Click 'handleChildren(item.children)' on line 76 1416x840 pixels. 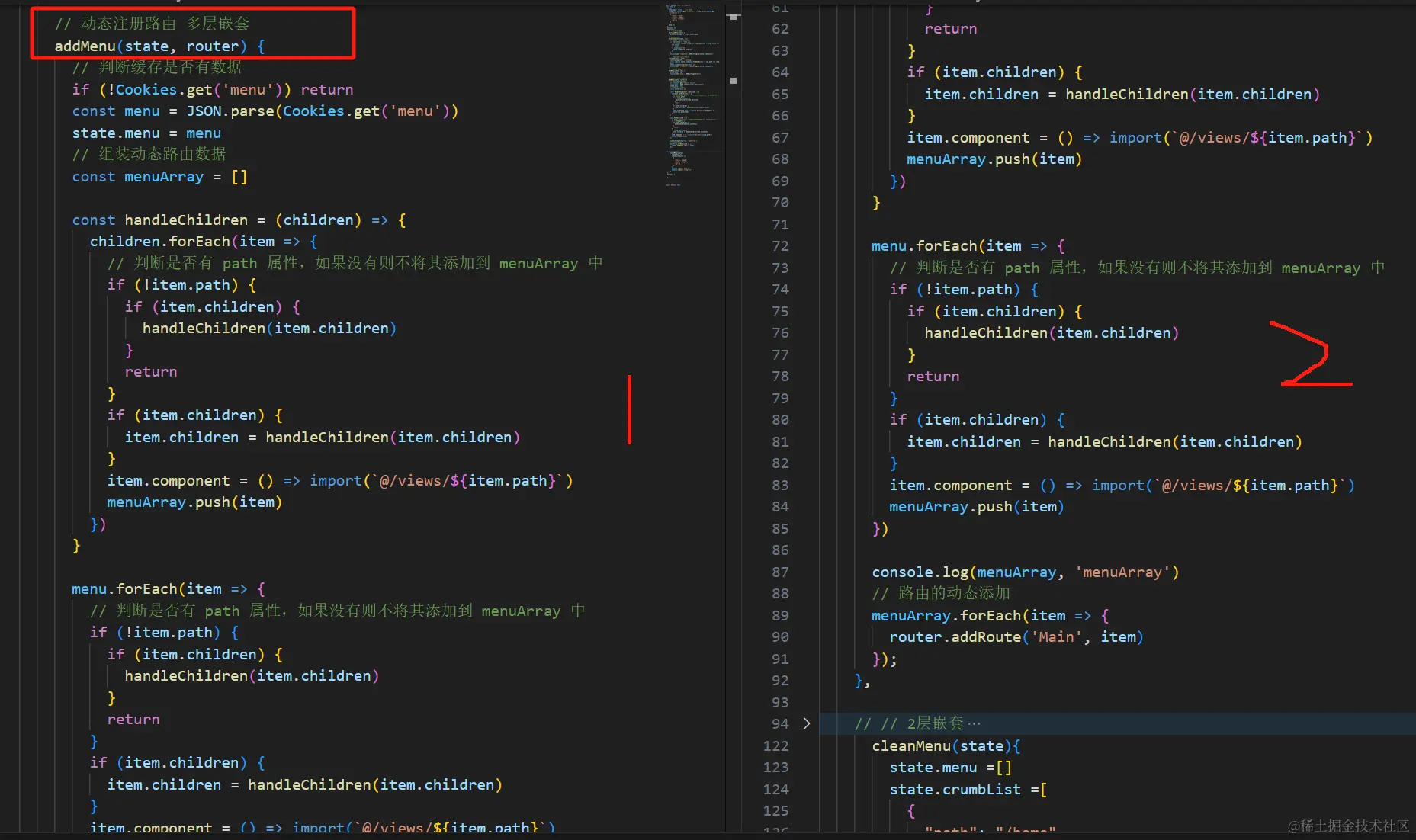coord(1052,333)
